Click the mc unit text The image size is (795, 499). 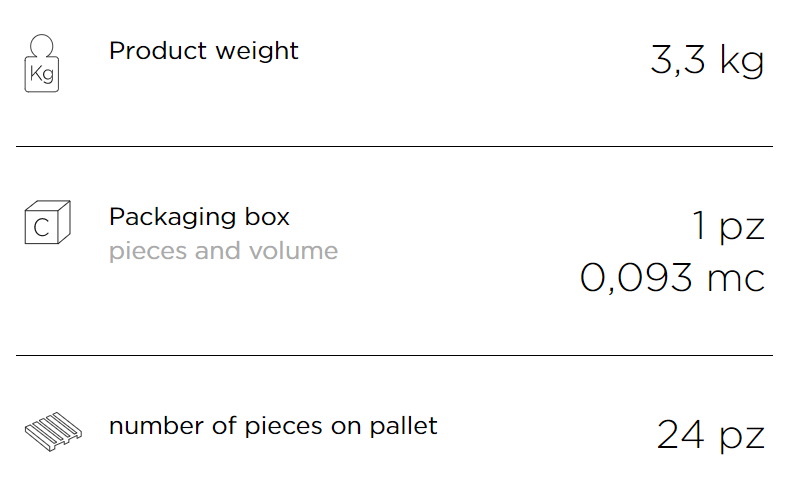[736, 280]
